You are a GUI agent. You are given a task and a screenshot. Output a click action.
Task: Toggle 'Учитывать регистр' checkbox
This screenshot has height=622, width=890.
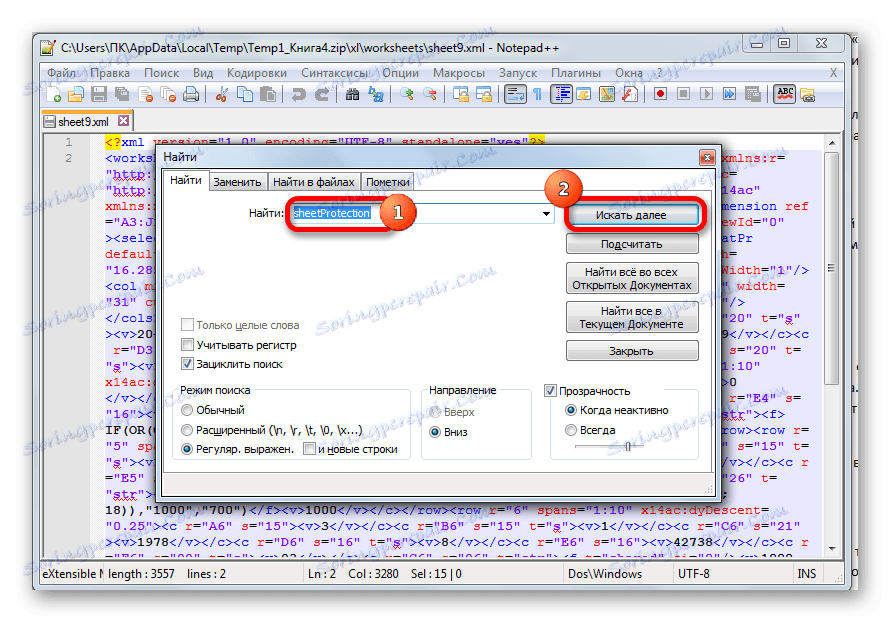[187, 344]
